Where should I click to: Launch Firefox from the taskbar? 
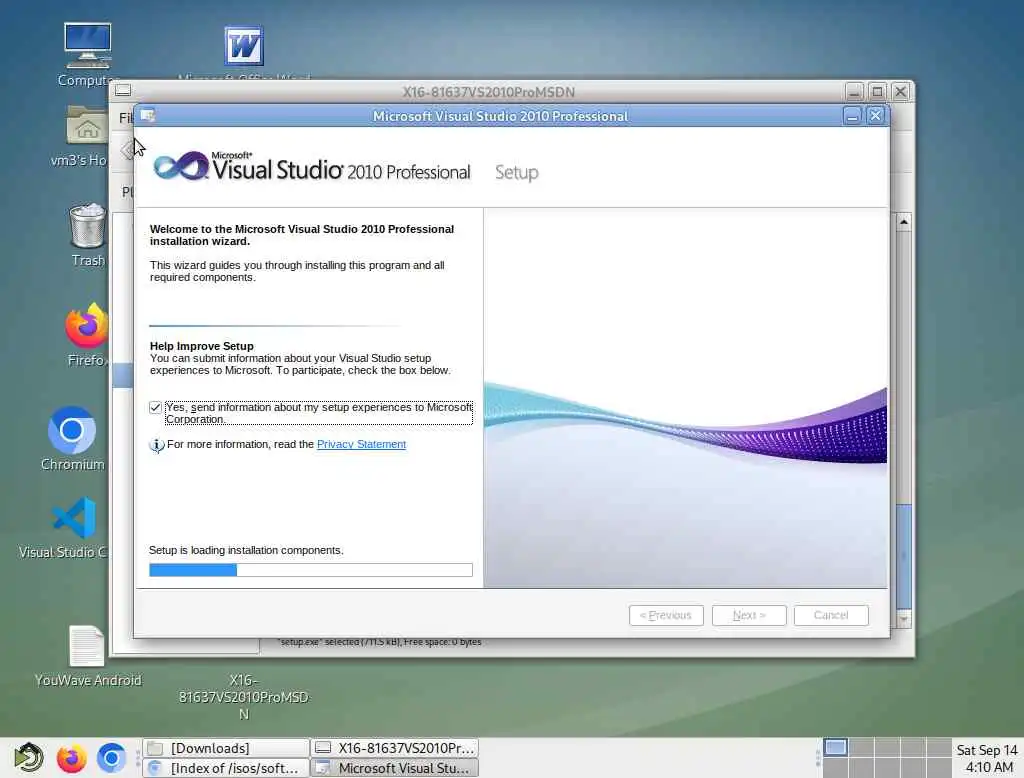(x=71, y=758)
